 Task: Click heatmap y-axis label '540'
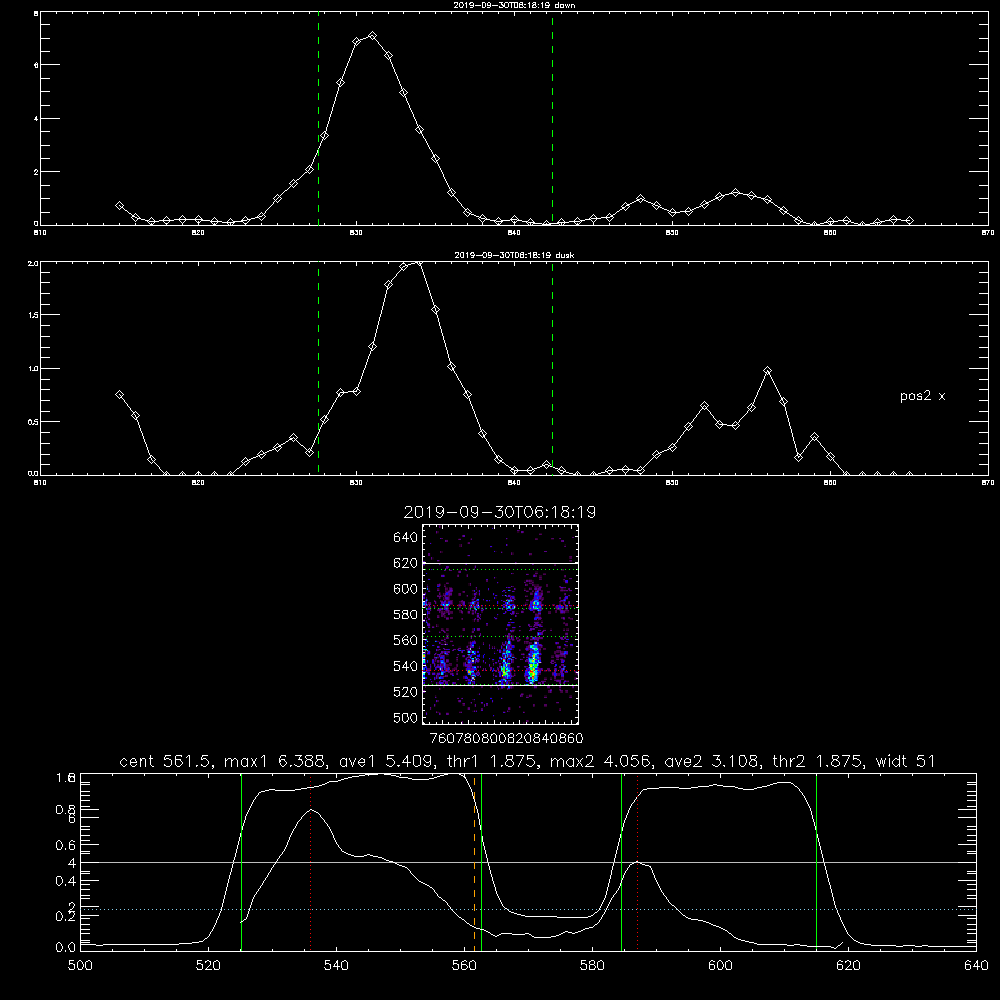[406, 666]
